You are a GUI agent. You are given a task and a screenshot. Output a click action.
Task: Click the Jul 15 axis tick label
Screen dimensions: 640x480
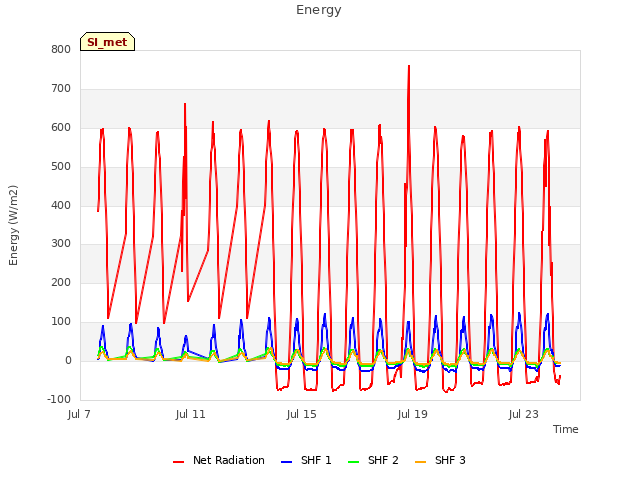(301, 415)
